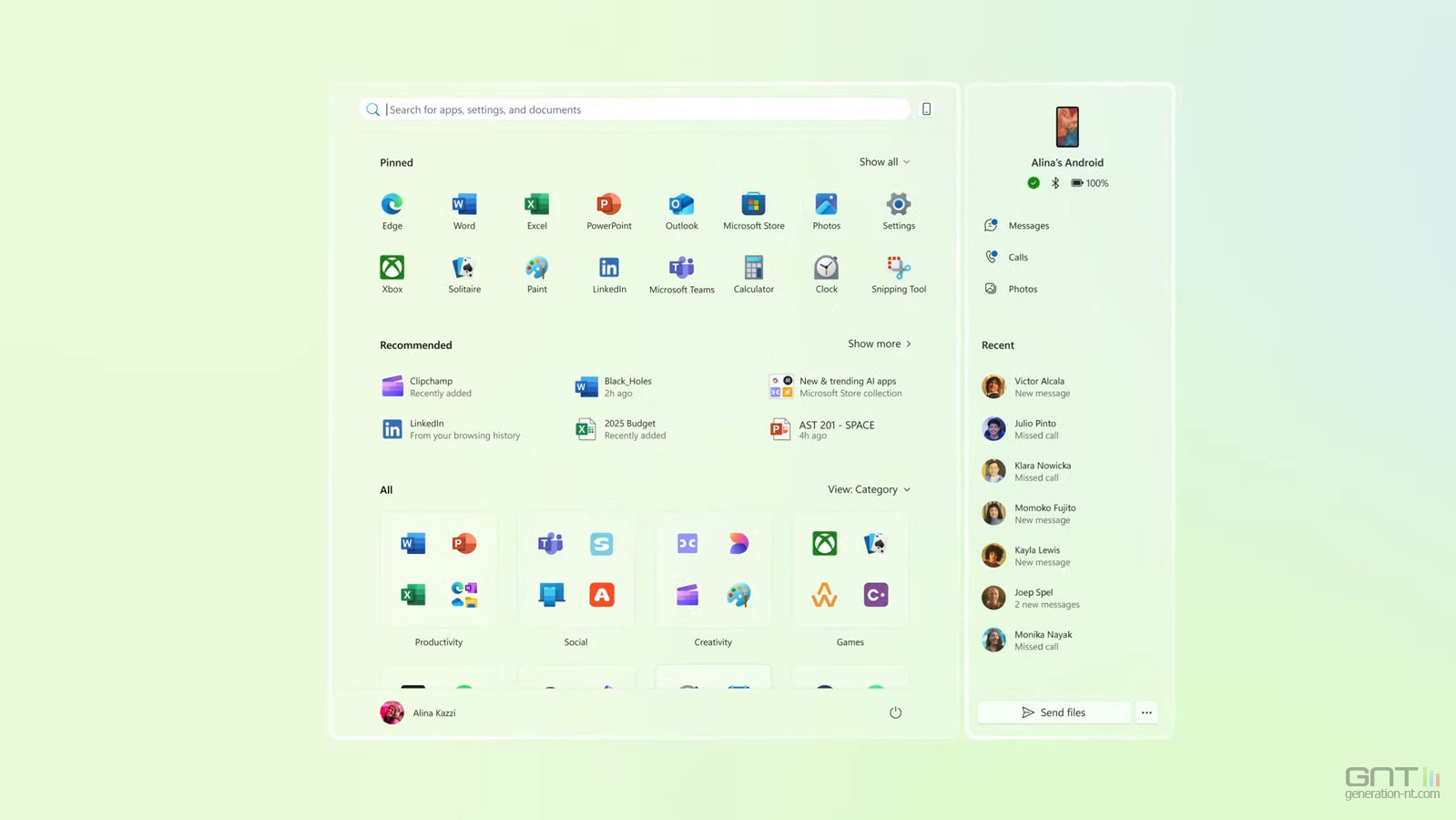The height and width of the screenshot is (820, 1456).
Task: Open the recommended Clipchamp item
Action: 428,386
